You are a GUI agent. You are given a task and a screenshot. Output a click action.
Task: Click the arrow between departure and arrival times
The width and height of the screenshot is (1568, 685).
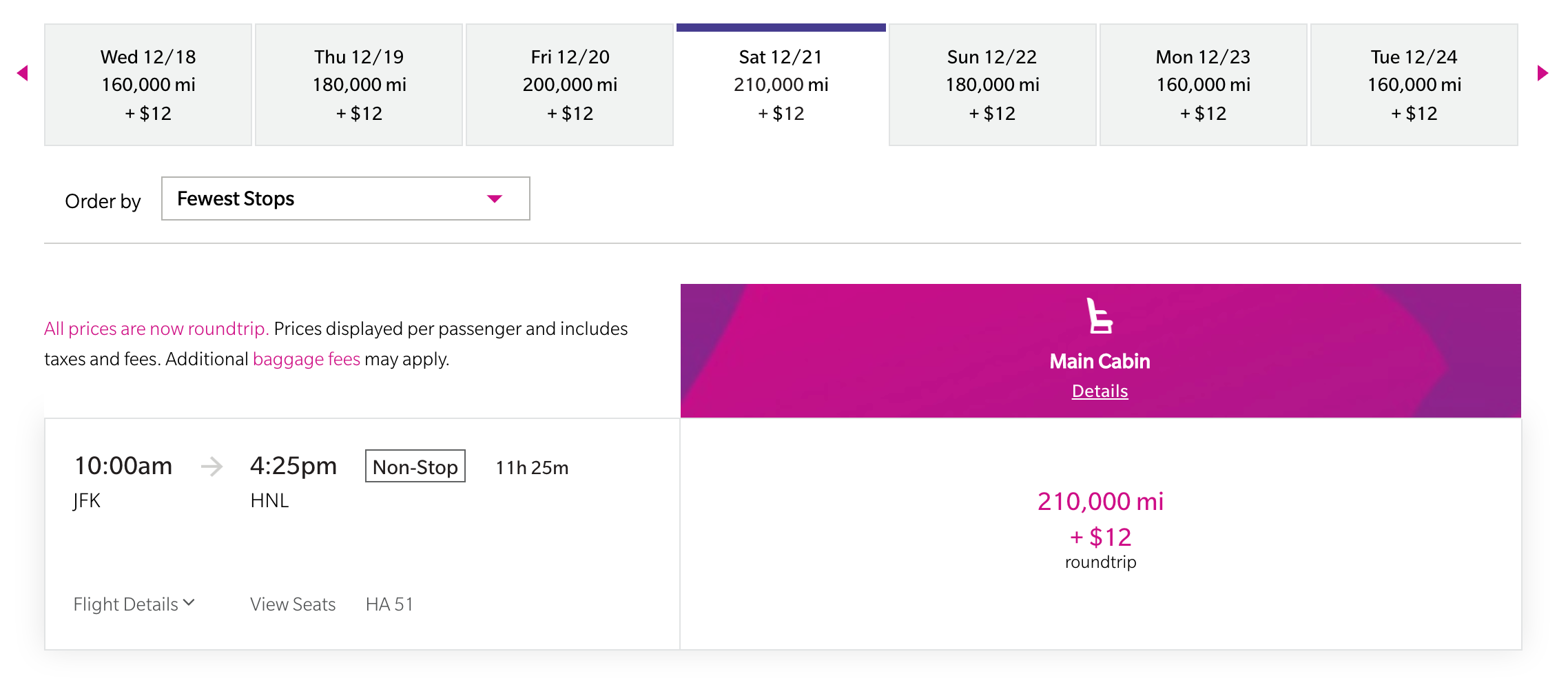(212, 467)
